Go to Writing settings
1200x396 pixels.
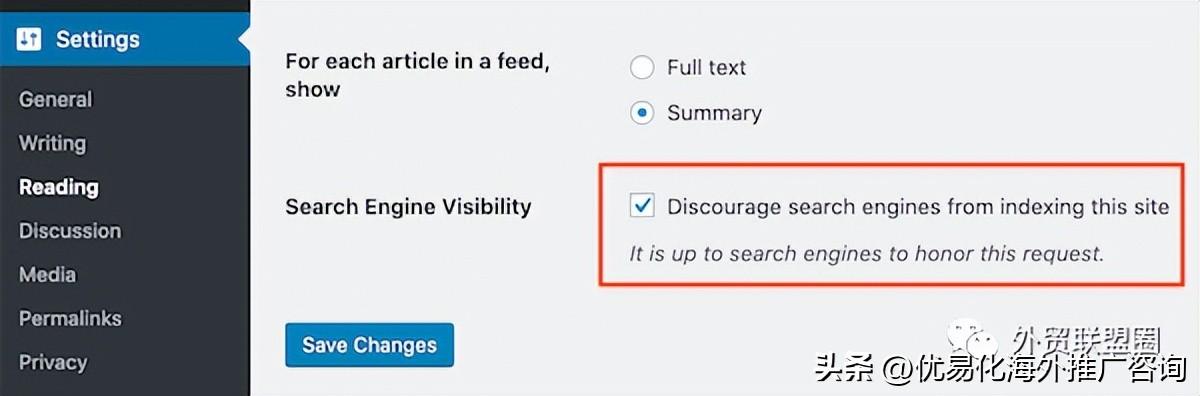pos(52,143)
